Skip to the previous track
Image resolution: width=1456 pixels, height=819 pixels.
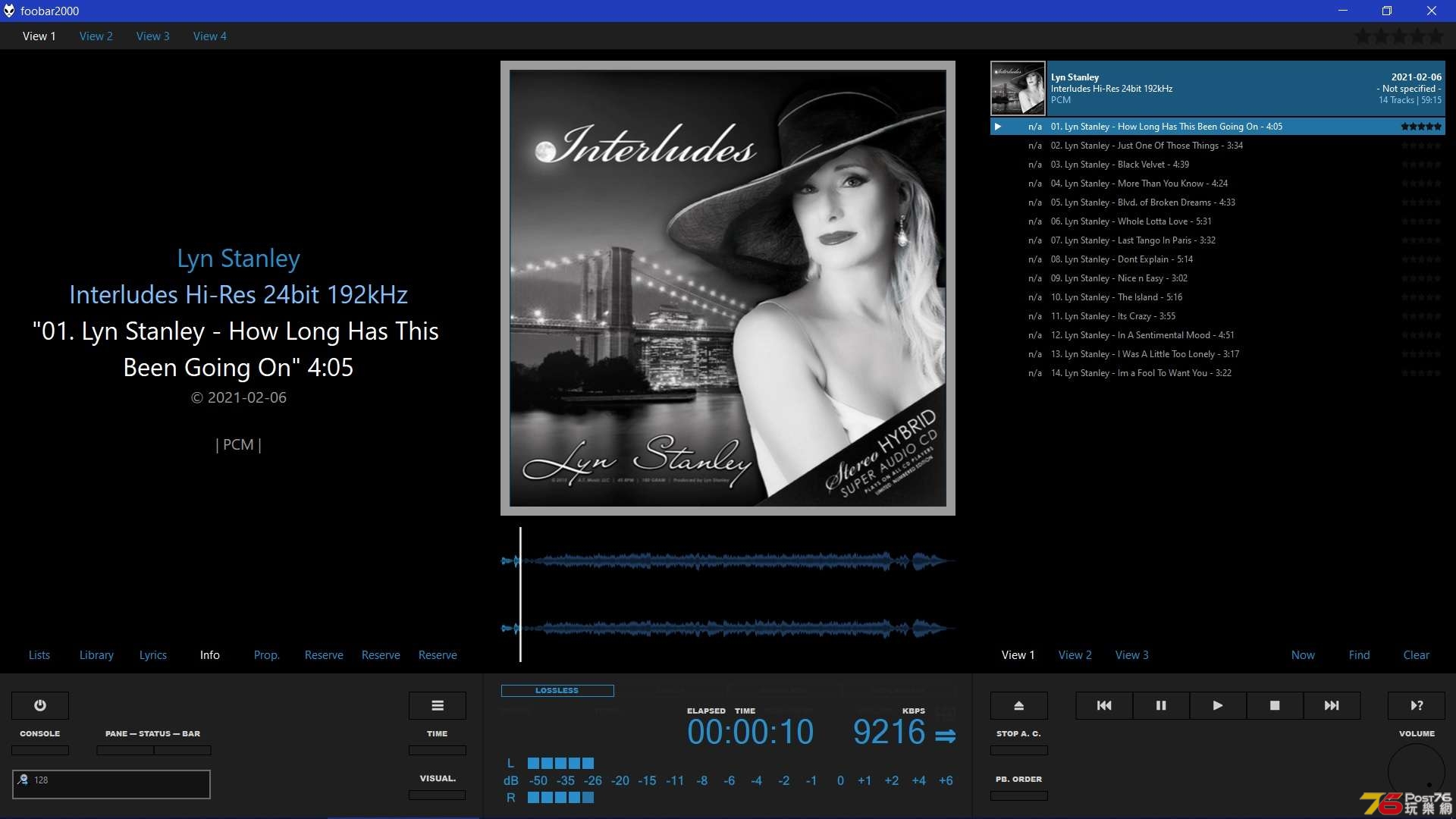(x=1104, y=705)
